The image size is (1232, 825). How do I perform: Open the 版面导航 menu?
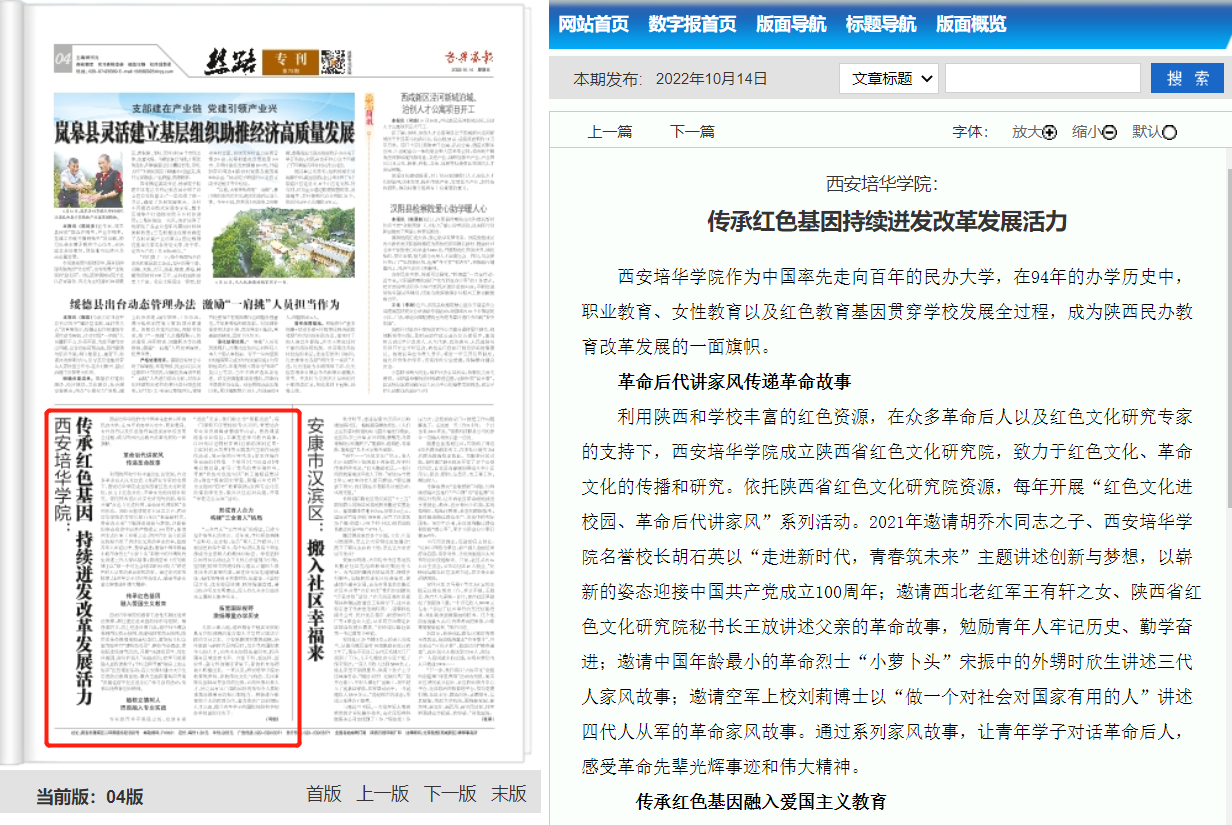pyautogui.click(x=791, y=24)
